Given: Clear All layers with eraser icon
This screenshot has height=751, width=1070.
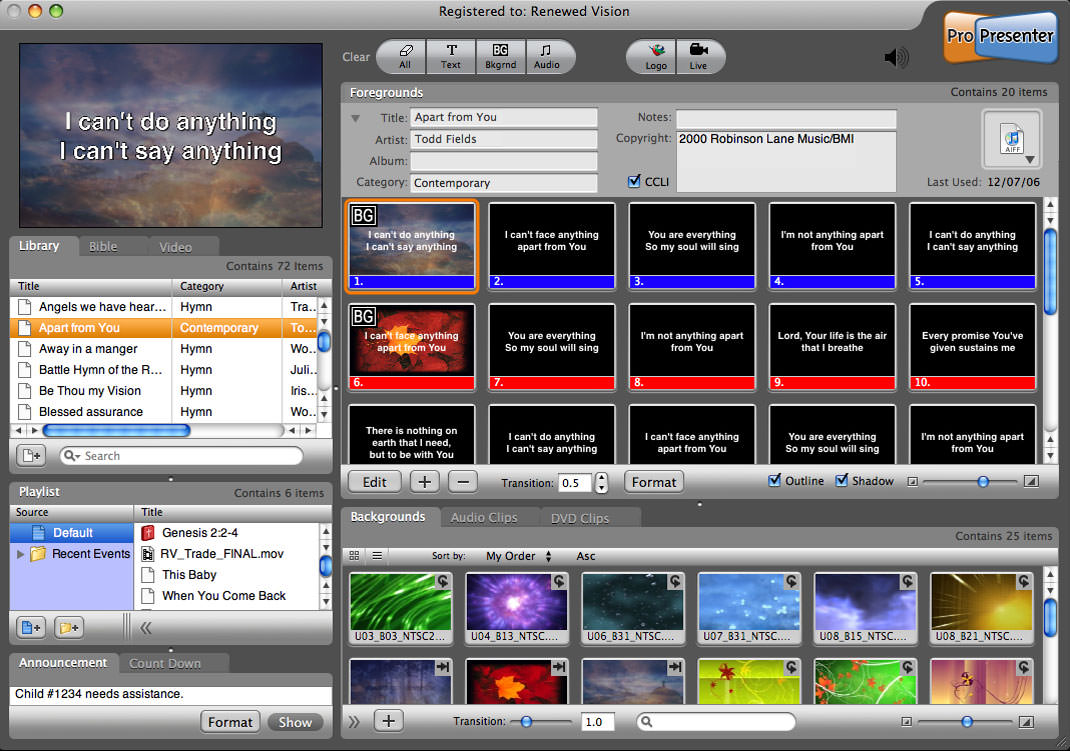Looking at the screenshot, I should coord(405,57).
